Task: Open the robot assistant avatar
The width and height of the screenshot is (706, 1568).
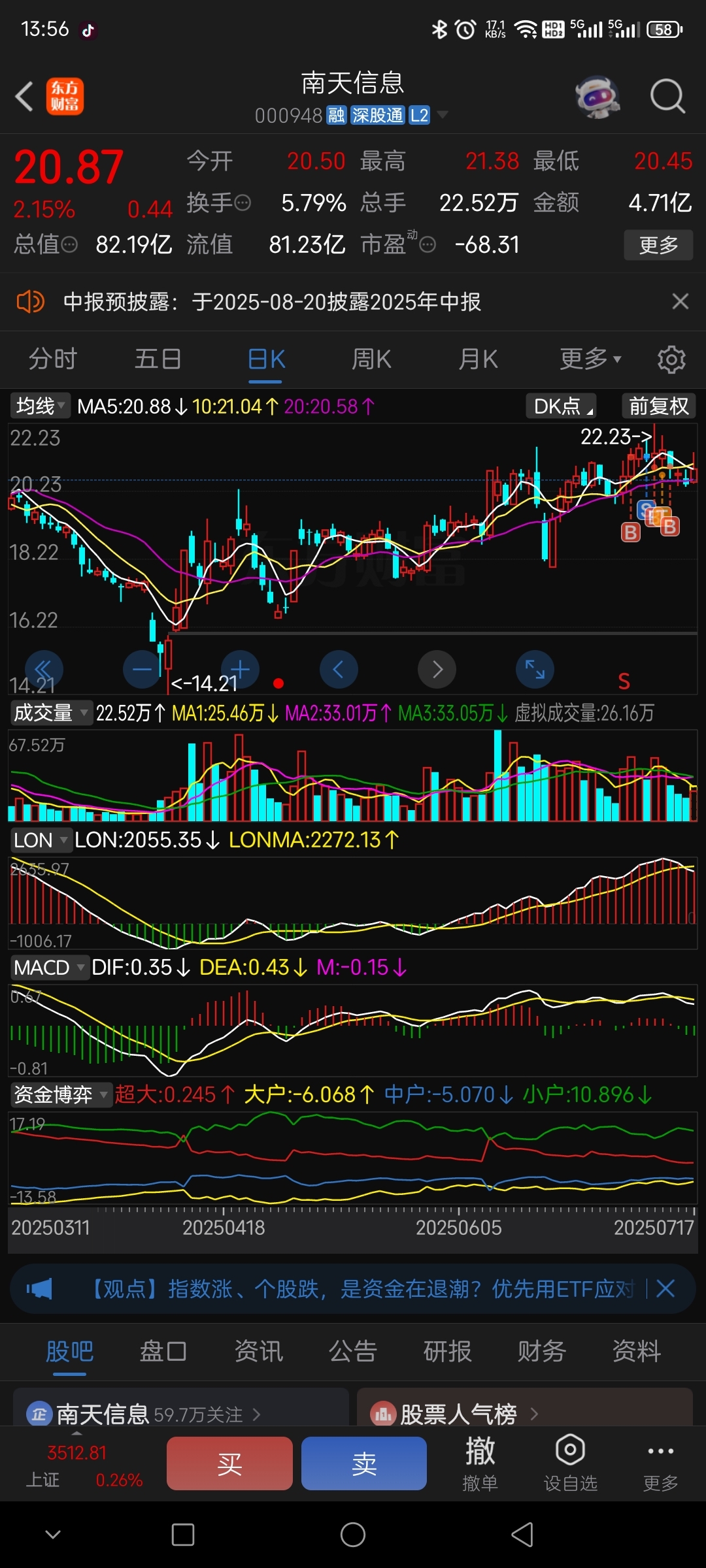Action: (597, 97)
